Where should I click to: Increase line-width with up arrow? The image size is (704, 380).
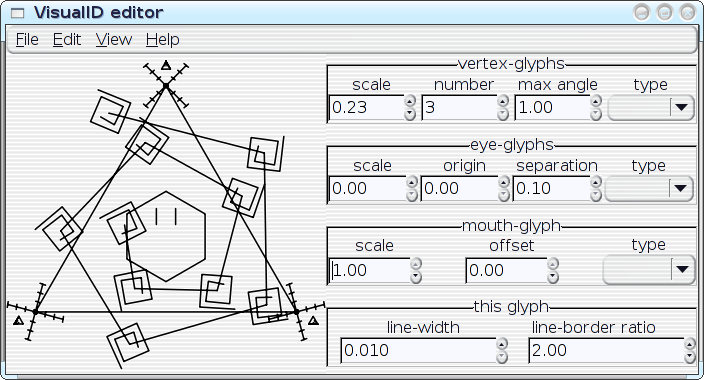point(502,344)
